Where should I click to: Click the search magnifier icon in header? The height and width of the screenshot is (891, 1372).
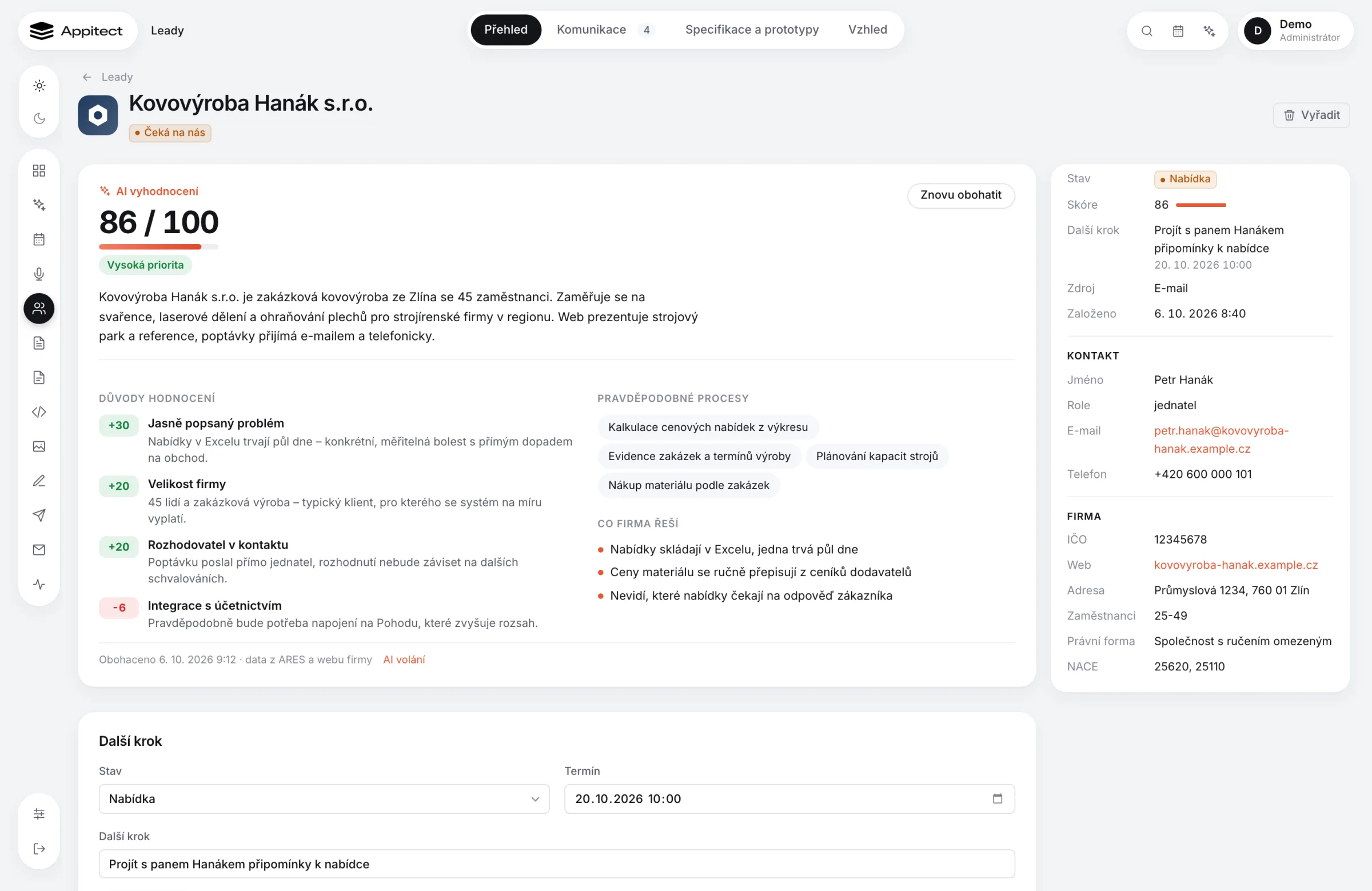pyautogui.click(x=1147, y=30)
